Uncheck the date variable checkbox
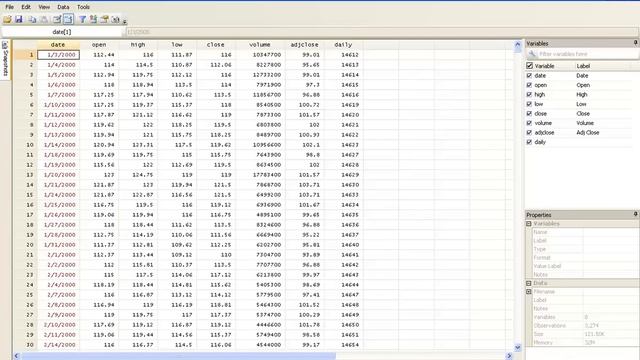Image resolution: width=640 pixels, height=360 pixels. point(529,76)
